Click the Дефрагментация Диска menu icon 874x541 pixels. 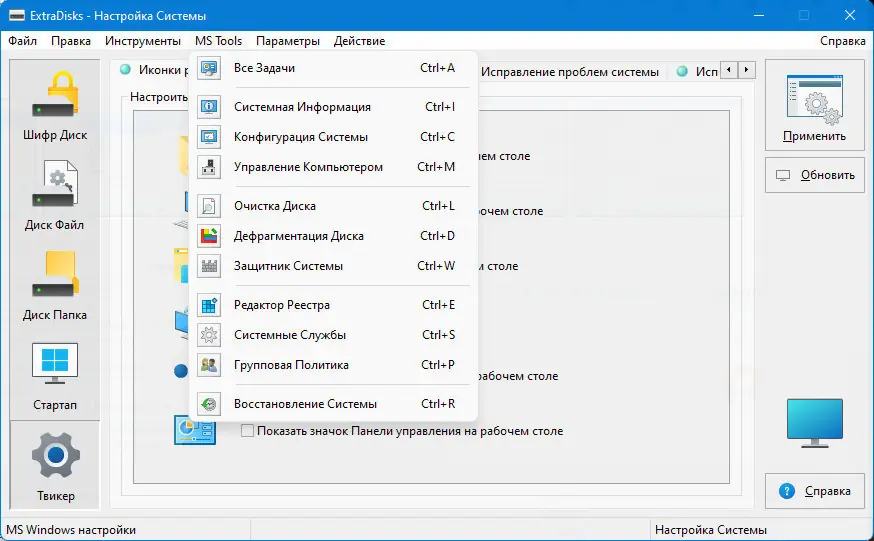click(x=209, y=236)
